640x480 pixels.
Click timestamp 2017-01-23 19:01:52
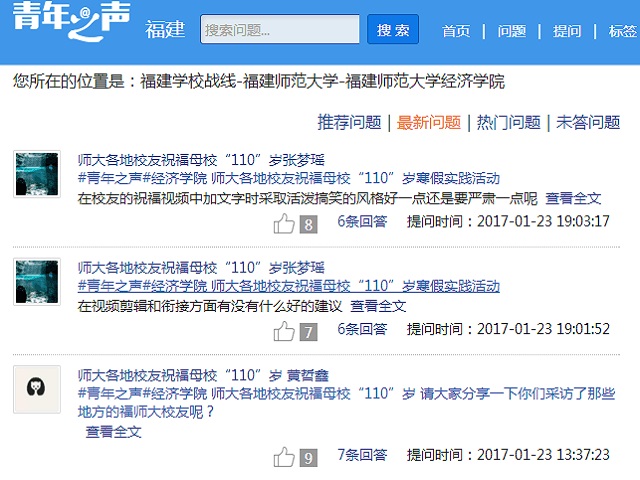(x=543, y=329)
